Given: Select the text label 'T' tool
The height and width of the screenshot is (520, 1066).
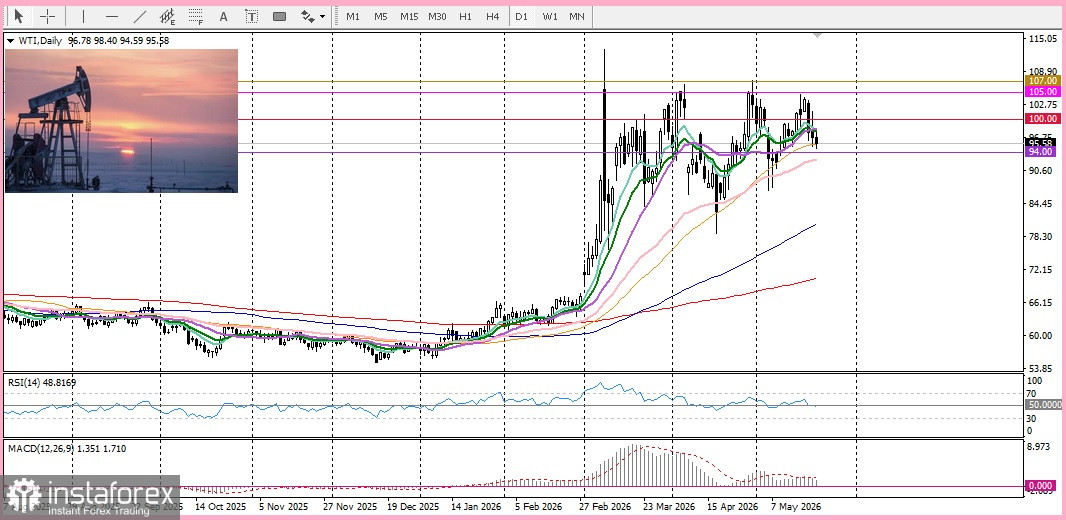Looking at the screenshot, I should pyautogui.click(x=252, y=16).
